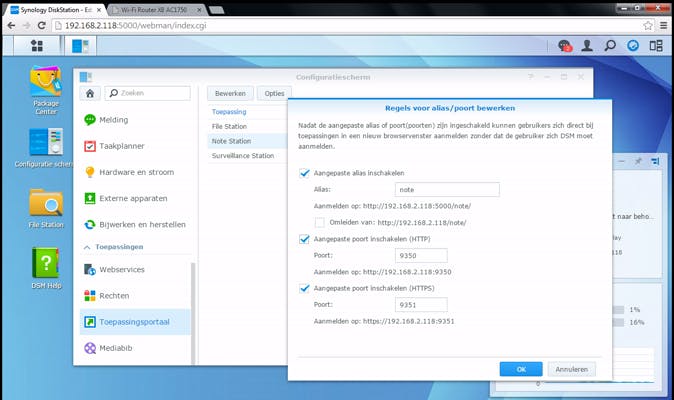Reload the page with the refresh icon
Viewport: 674px width, 400px height.
(x=42, y=25)
